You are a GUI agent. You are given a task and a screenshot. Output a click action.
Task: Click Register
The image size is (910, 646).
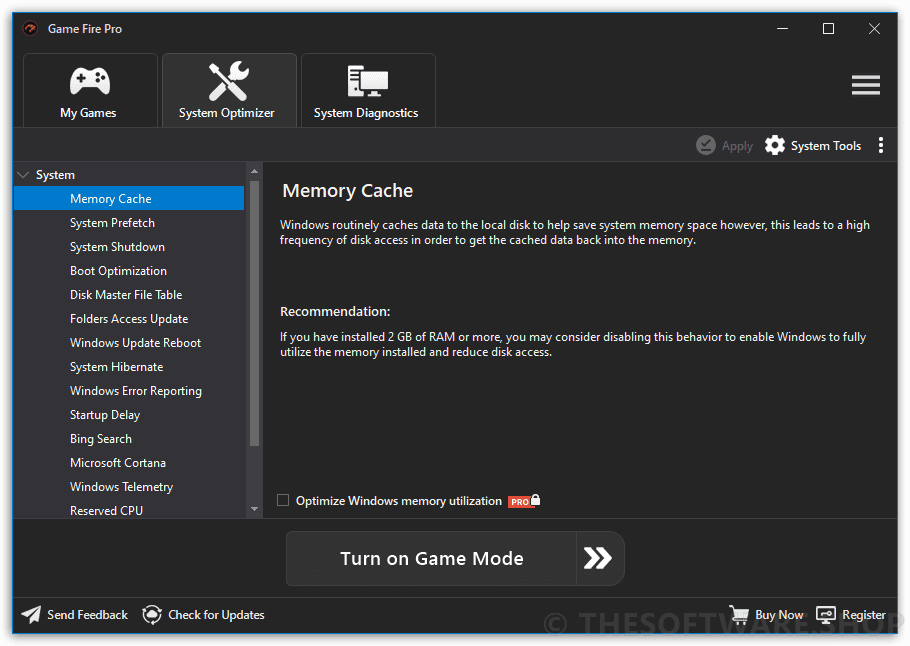point(851,615)
